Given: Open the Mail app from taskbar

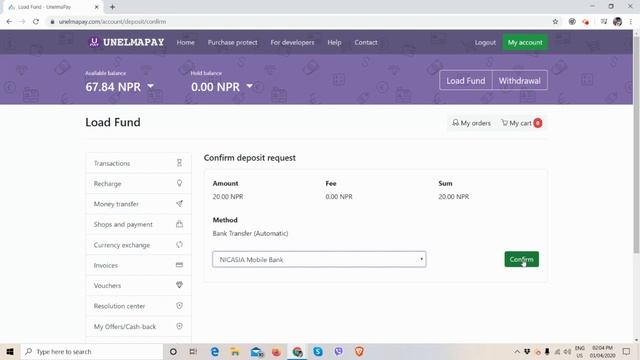Looking at the screenshot, I should pyautogui.click(x=256, y=351).
